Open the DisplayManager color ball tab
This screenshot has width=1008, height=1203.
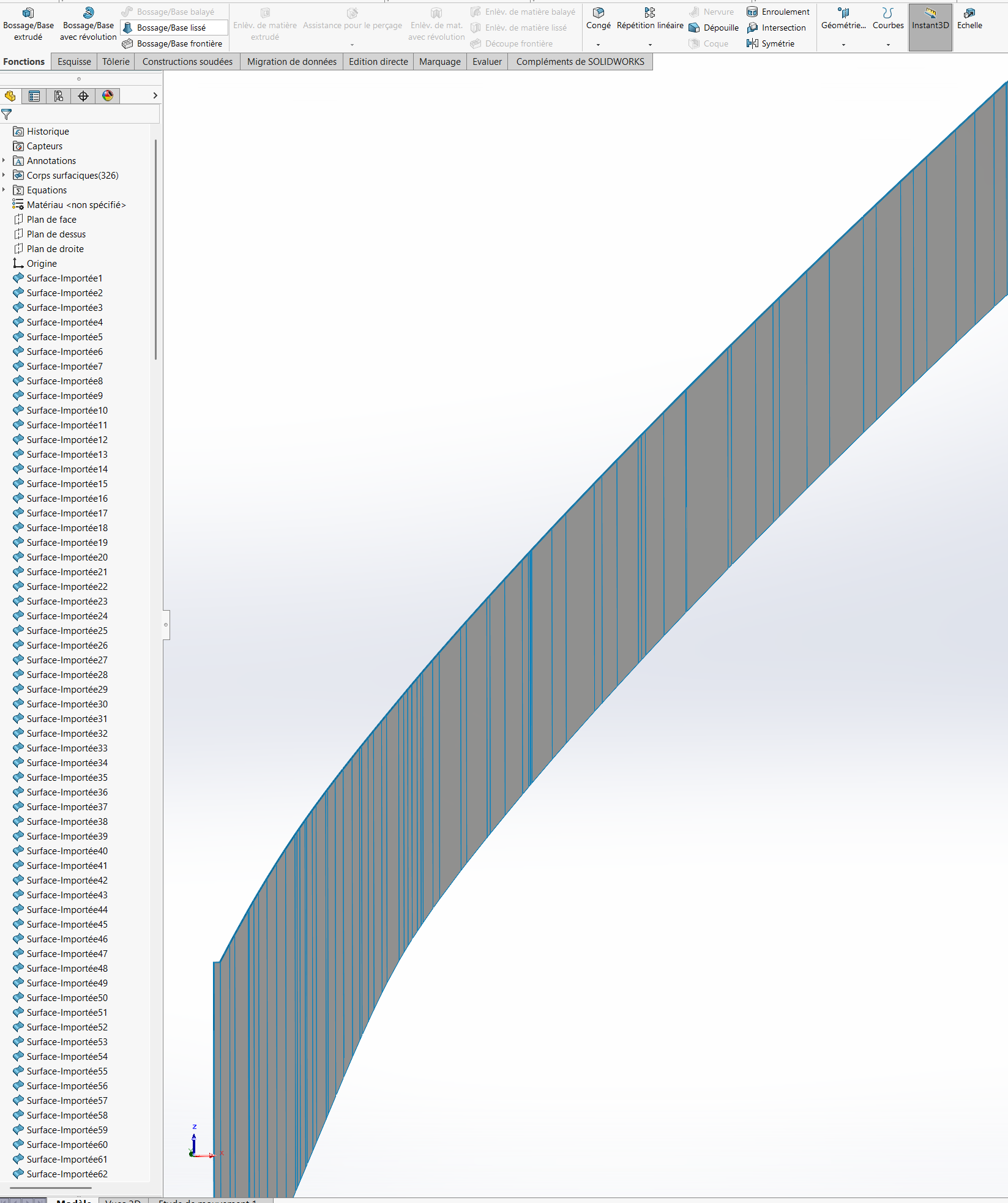tap(108, 96)
